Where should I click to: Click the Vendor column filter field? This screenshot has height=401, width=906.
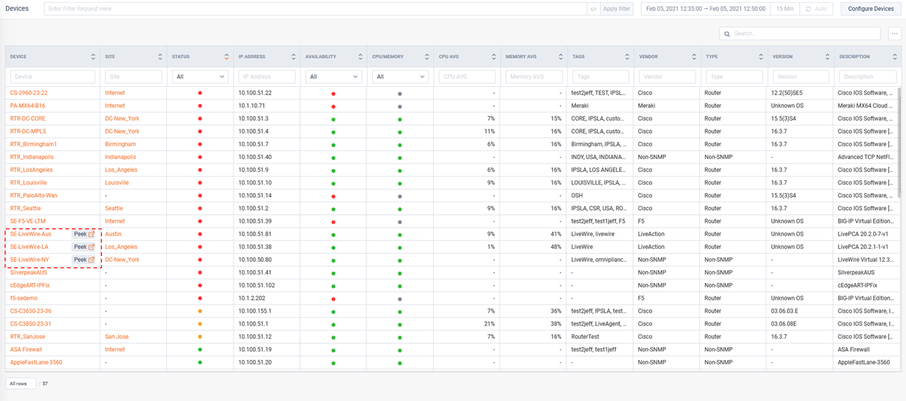coord(667,76)
